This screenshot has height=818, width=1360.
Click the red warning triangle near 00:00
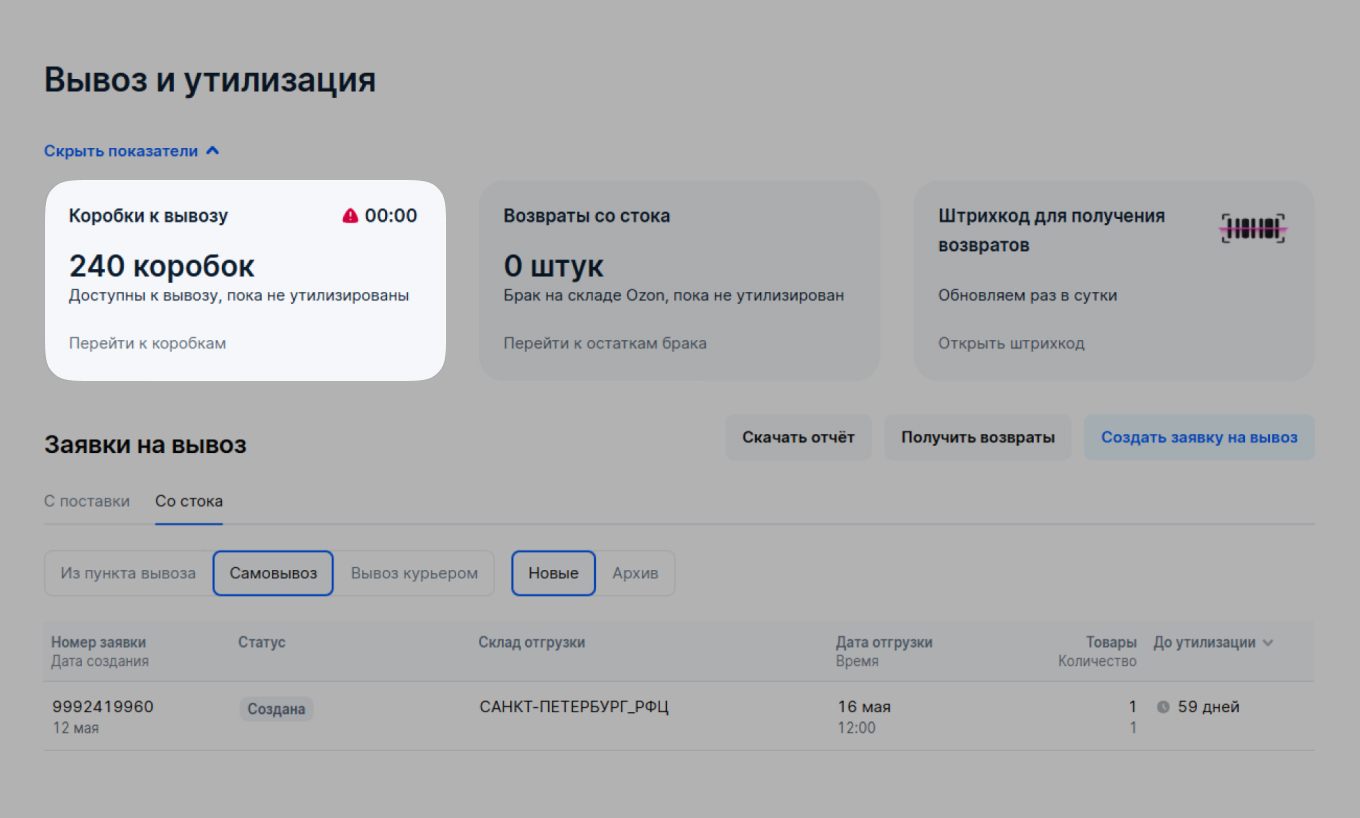[349, 214]
